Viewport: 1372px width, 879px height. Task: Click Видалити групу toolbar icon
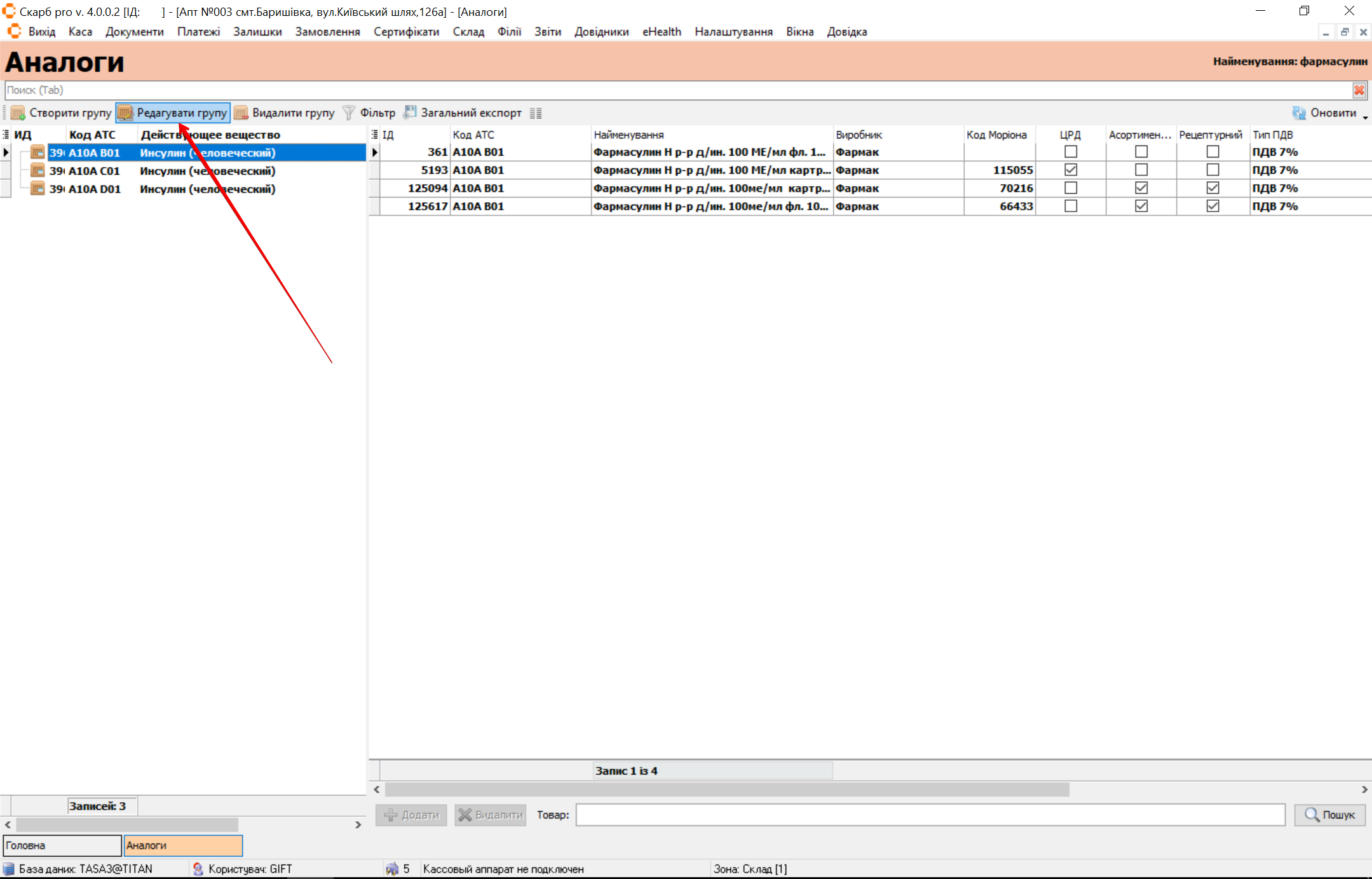click(x=241, y=113)
